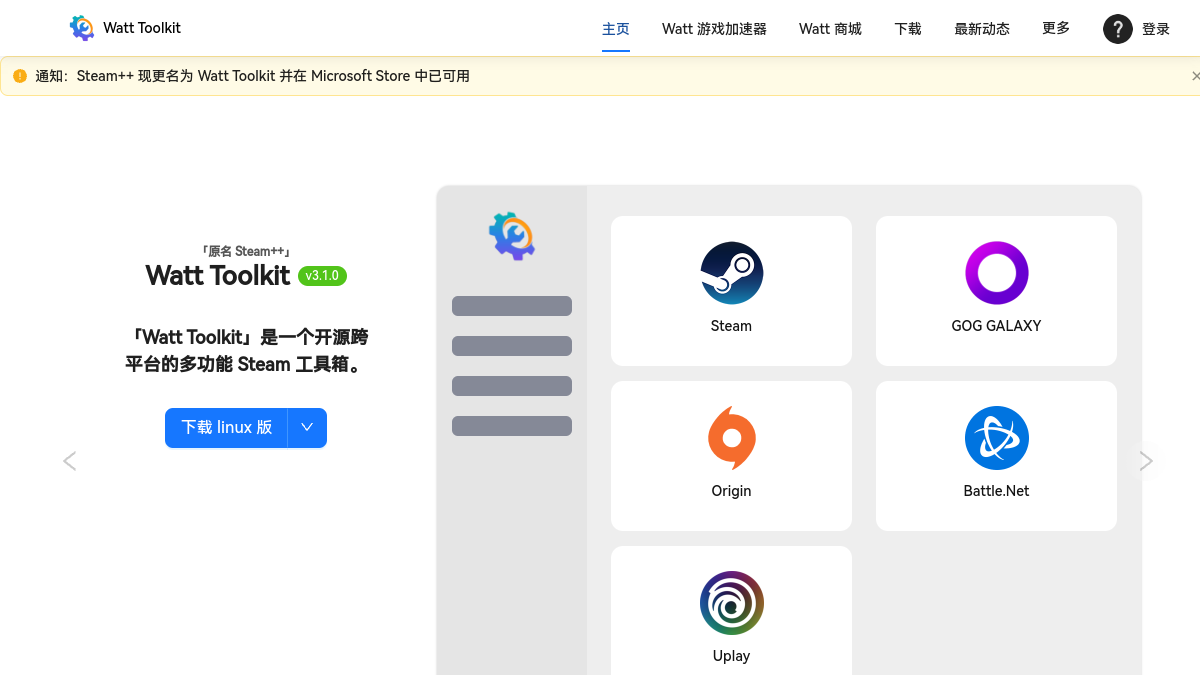Image resolution: width=1200 pixels, height=675 pixels.
Task: Click the notice warning icon in banner
Action: click(x=20, y=76)
